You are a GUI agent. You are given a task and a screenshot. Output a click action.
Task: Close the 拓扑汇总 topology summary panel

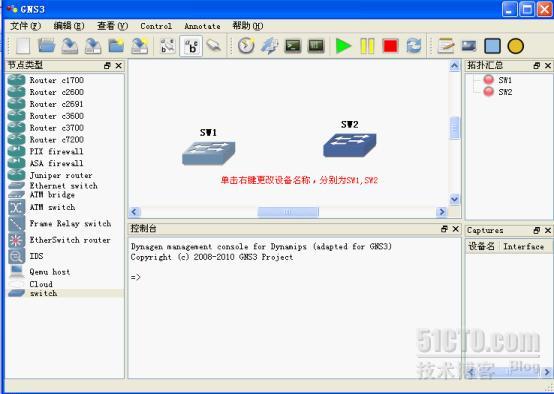click(x=548, y=66)
